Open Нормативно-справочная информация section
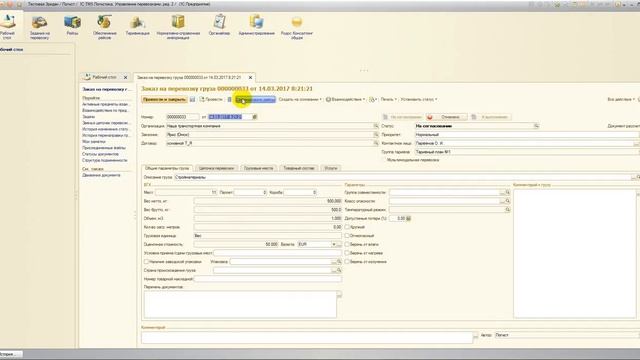 click(178, 27)
